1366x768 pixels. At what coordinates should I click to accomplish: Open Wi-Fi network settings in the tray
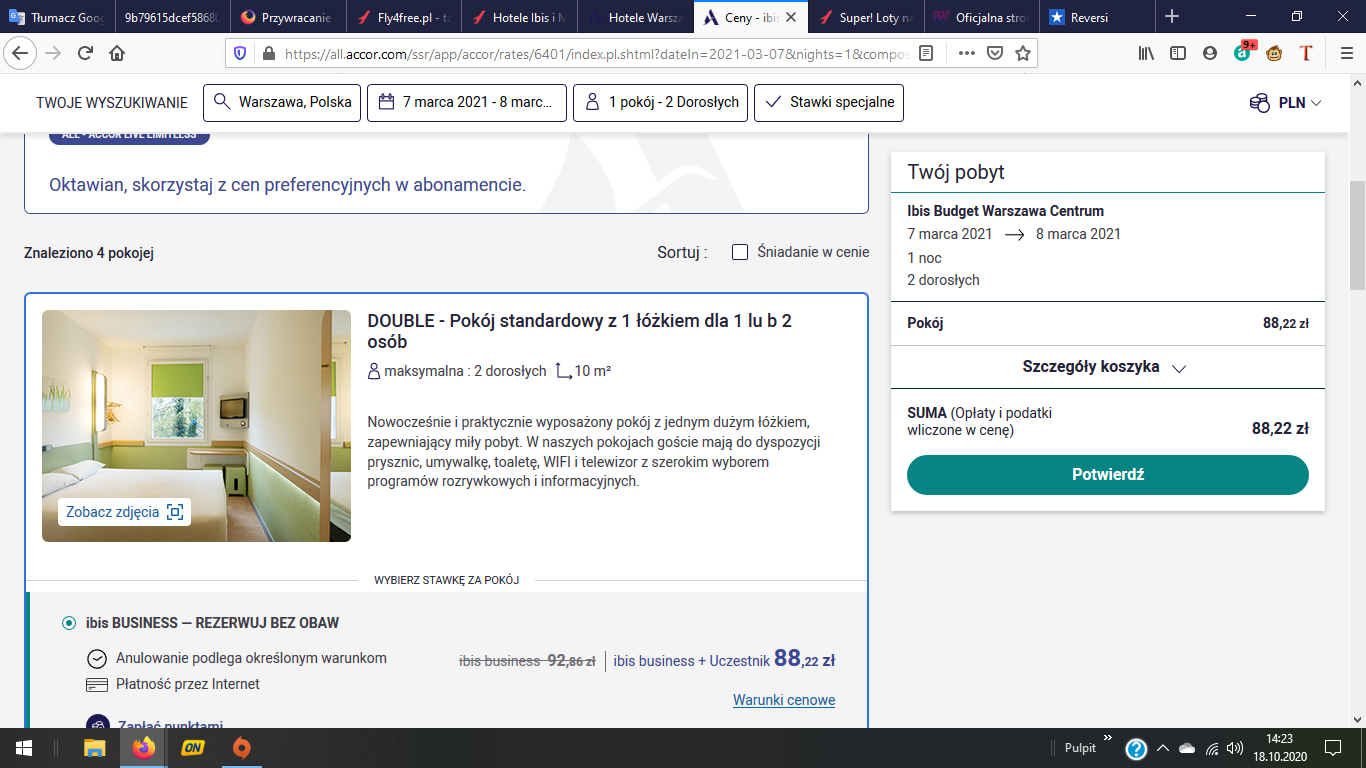[1212, 748]
